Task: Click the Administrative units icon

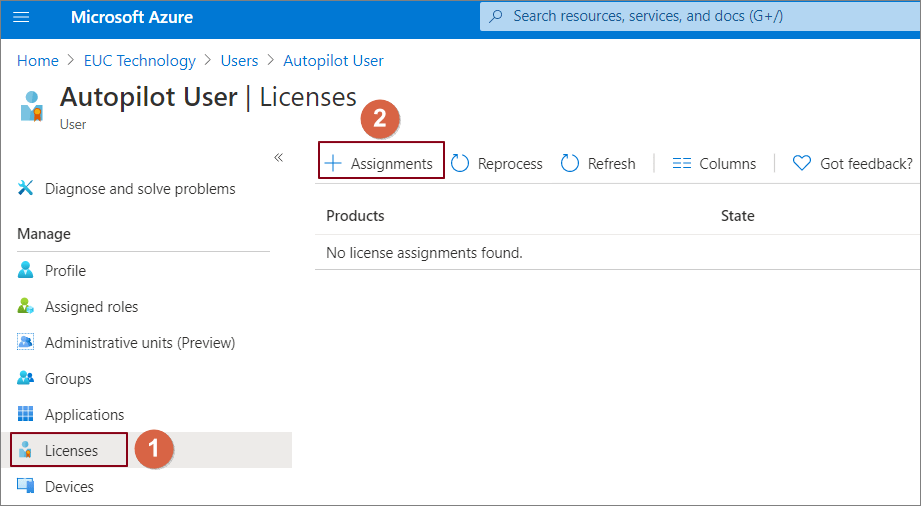Action: [25, 343]
